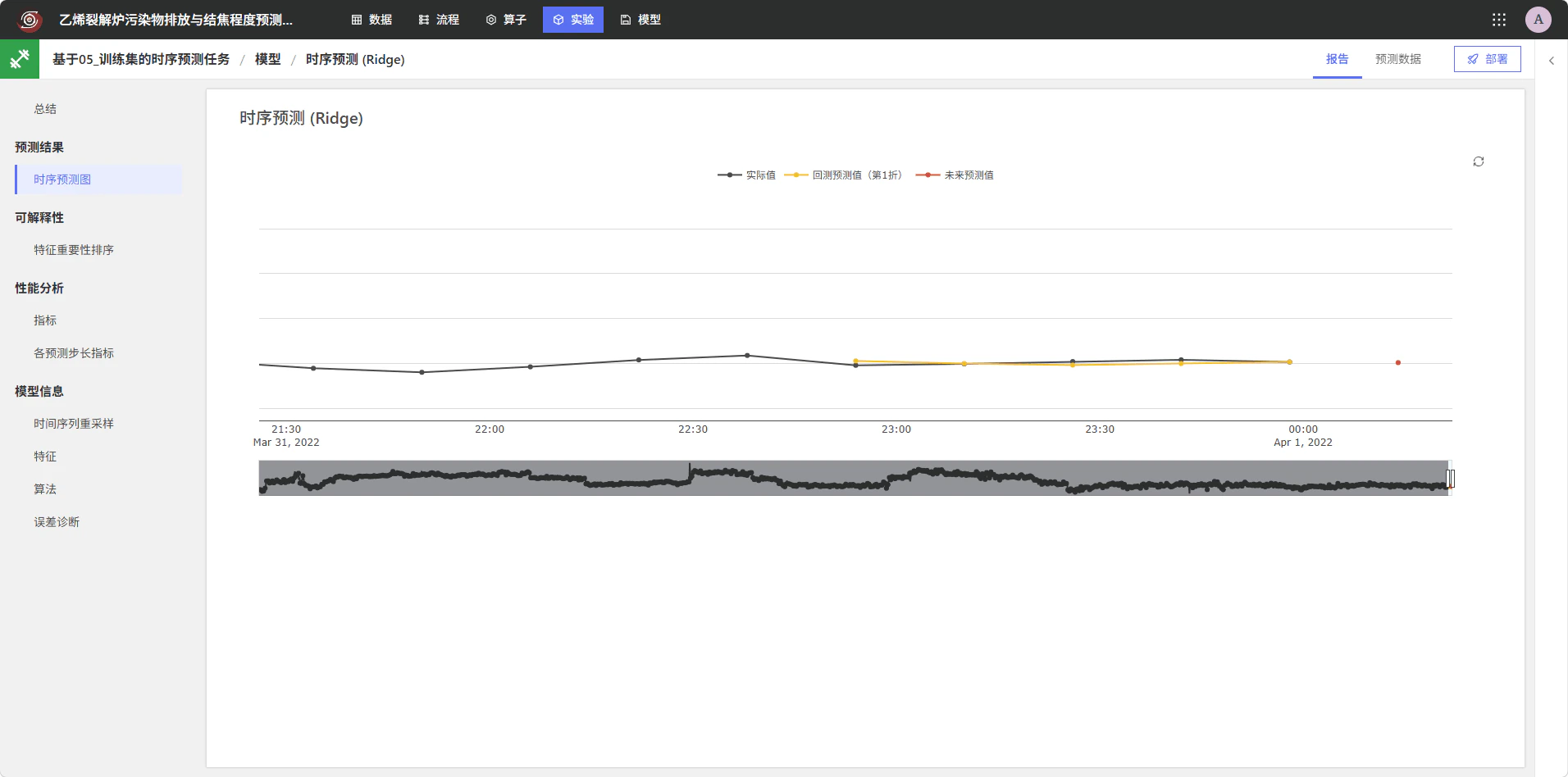
Task: Open 误差诊断 sidebar item
Action: 57,522
